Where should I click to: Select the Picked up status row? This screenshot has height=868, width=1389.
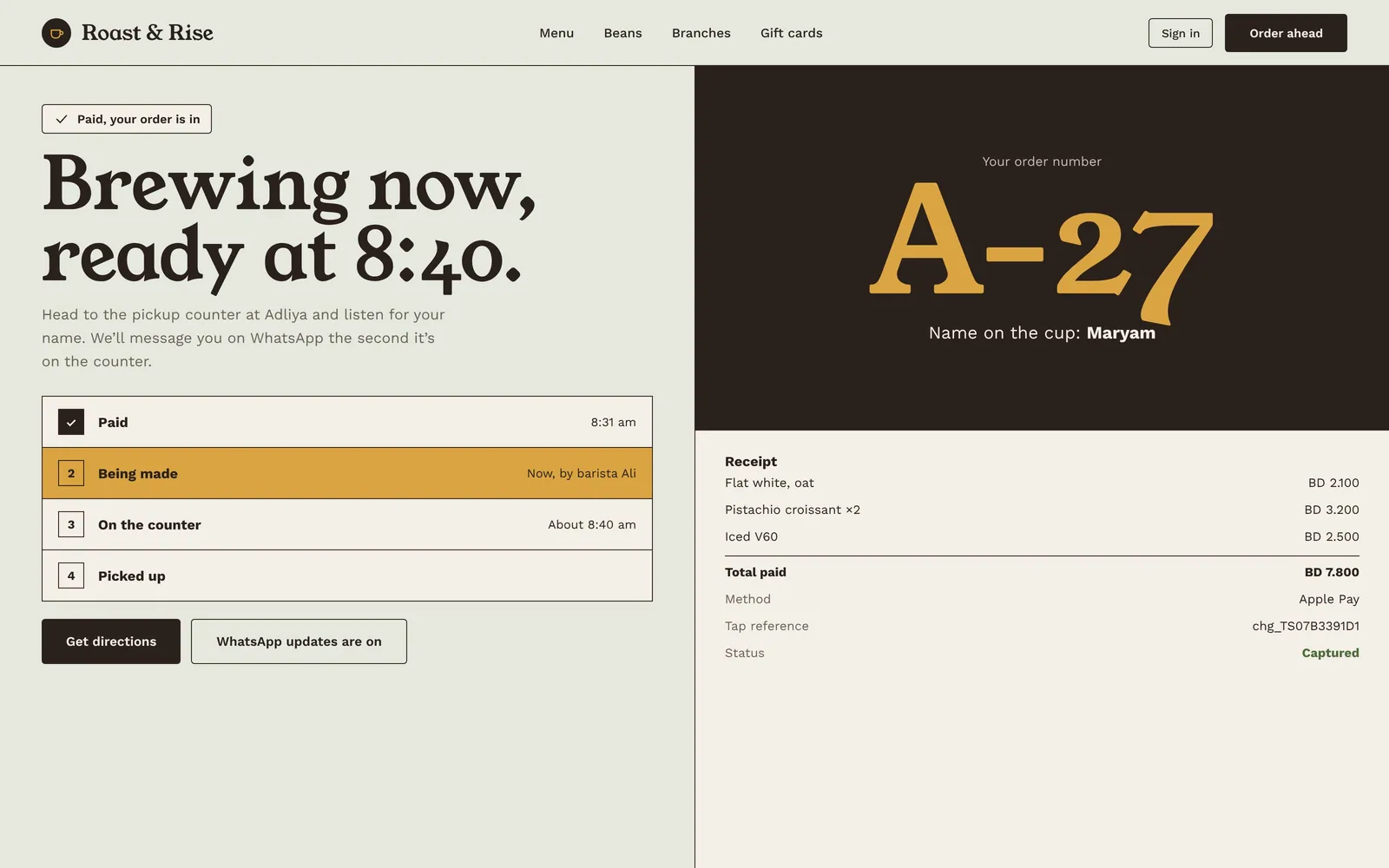point(347,575)
